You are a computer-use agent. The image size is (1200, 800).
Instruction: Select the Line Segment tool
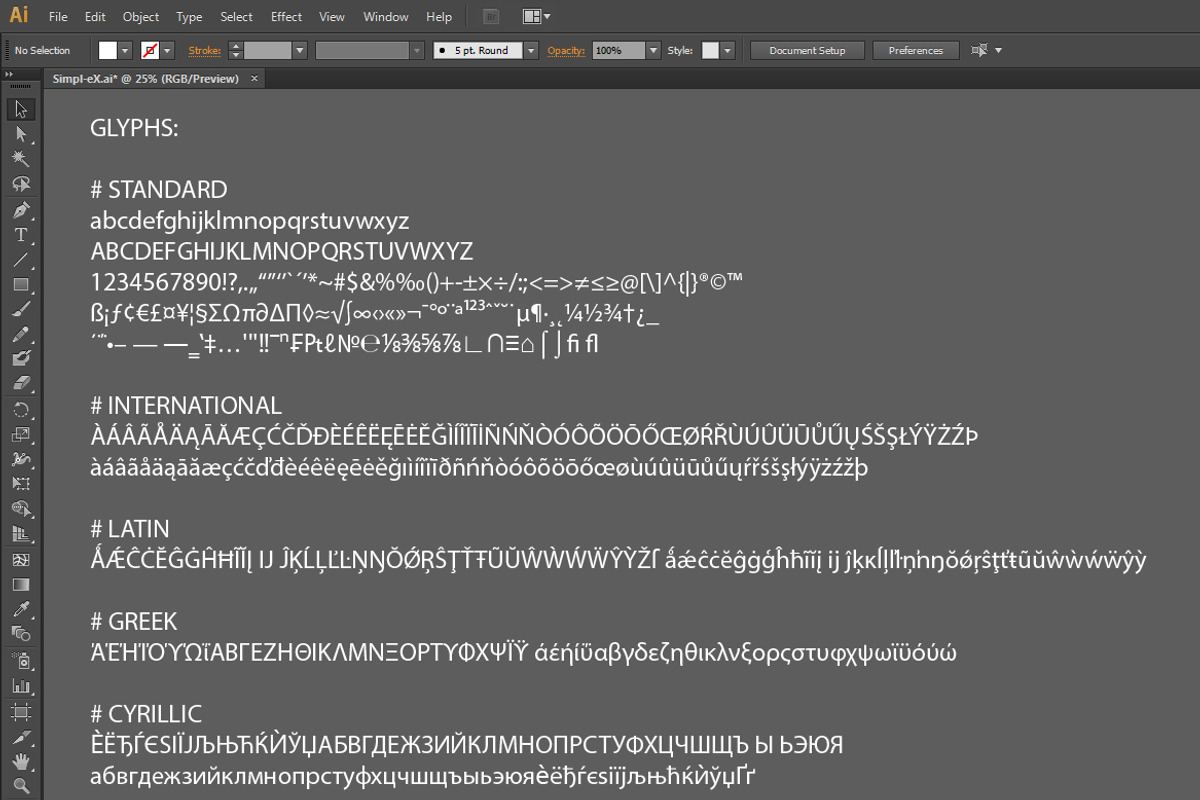pos(21,260)
